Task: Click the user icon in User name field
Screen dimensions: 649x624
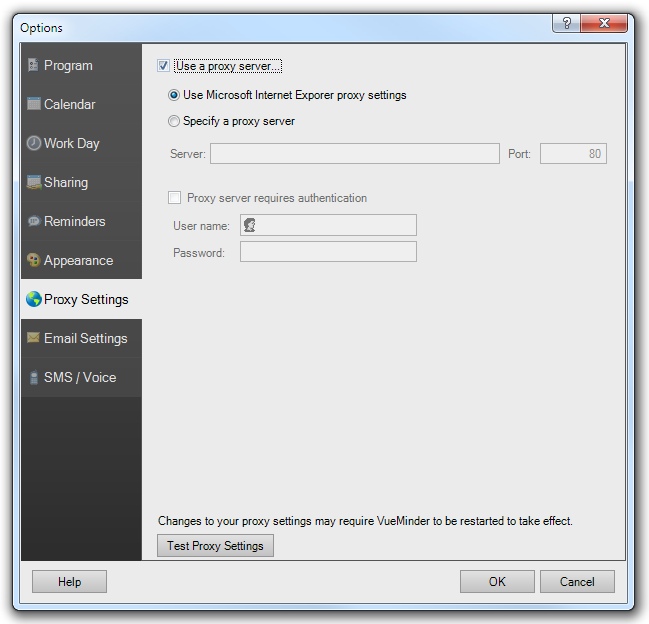Action: tap(249, 225)
